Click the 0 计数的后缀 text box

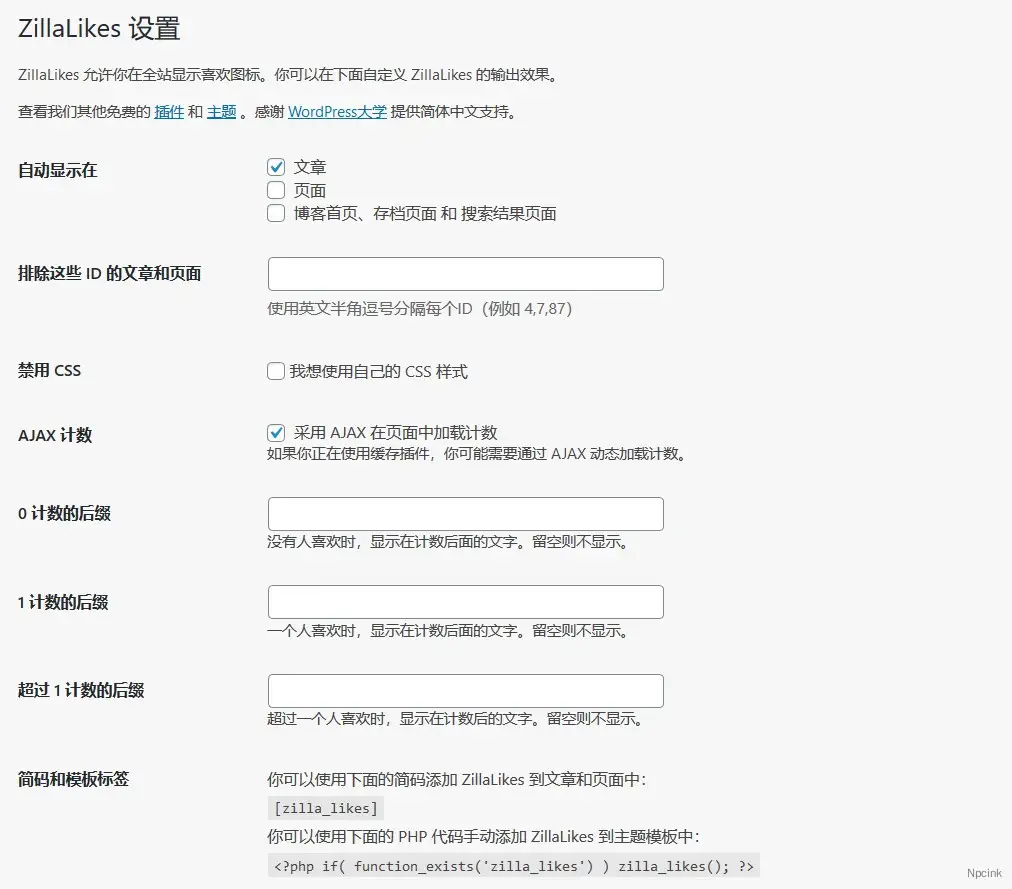465,513
